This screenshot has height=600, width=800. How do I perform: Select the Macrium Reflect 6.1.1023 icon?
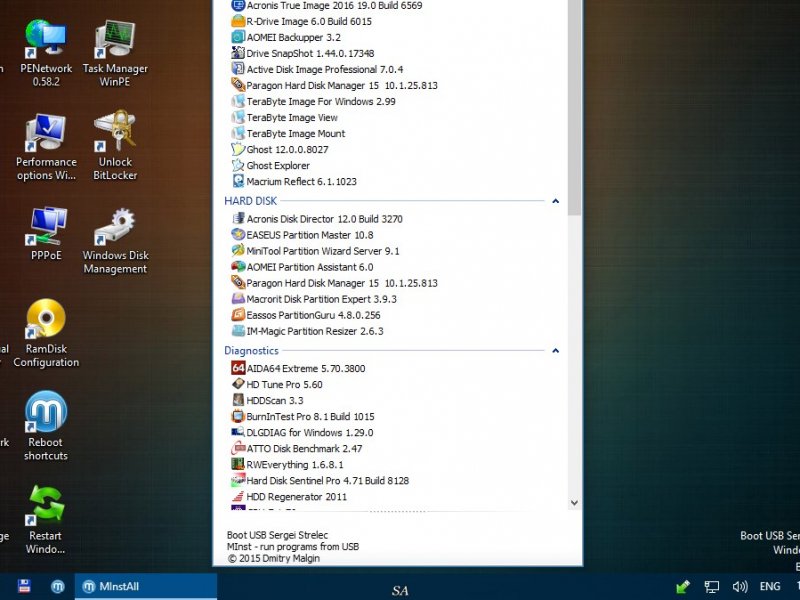(238, 181)
